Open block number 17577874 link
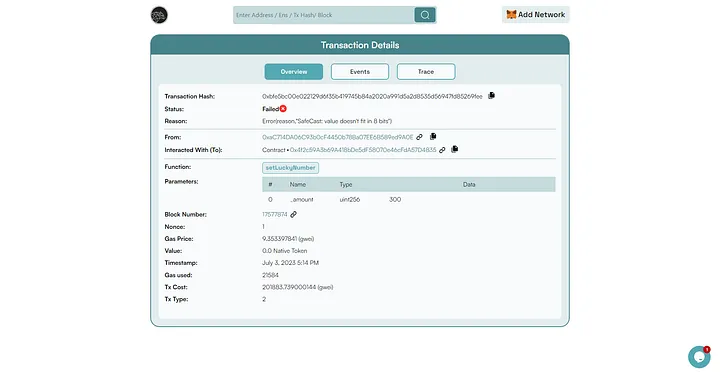Screen dimensions: 720x376 [275, 214]
